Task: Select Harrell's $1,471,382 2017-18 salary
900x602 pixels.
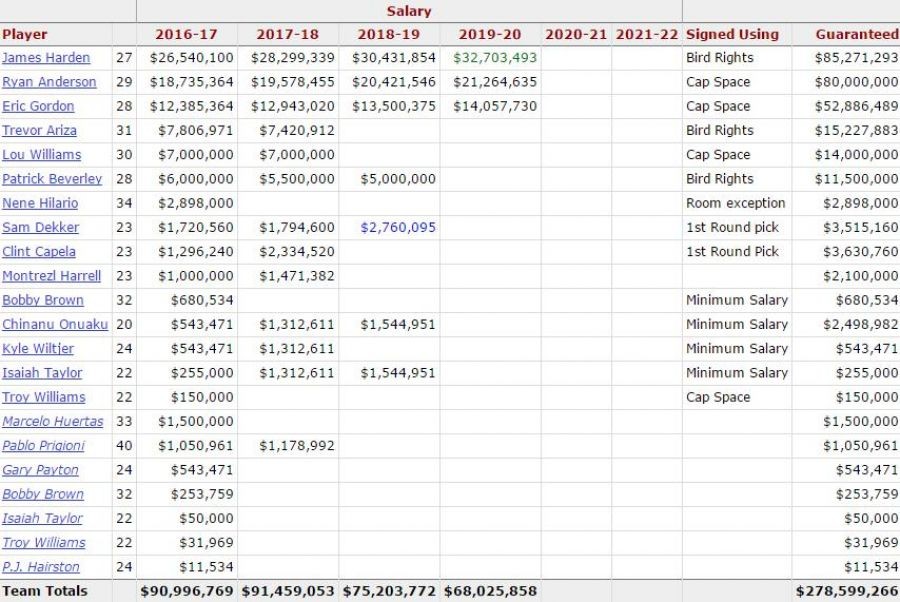Action: [x=297, y=276]
